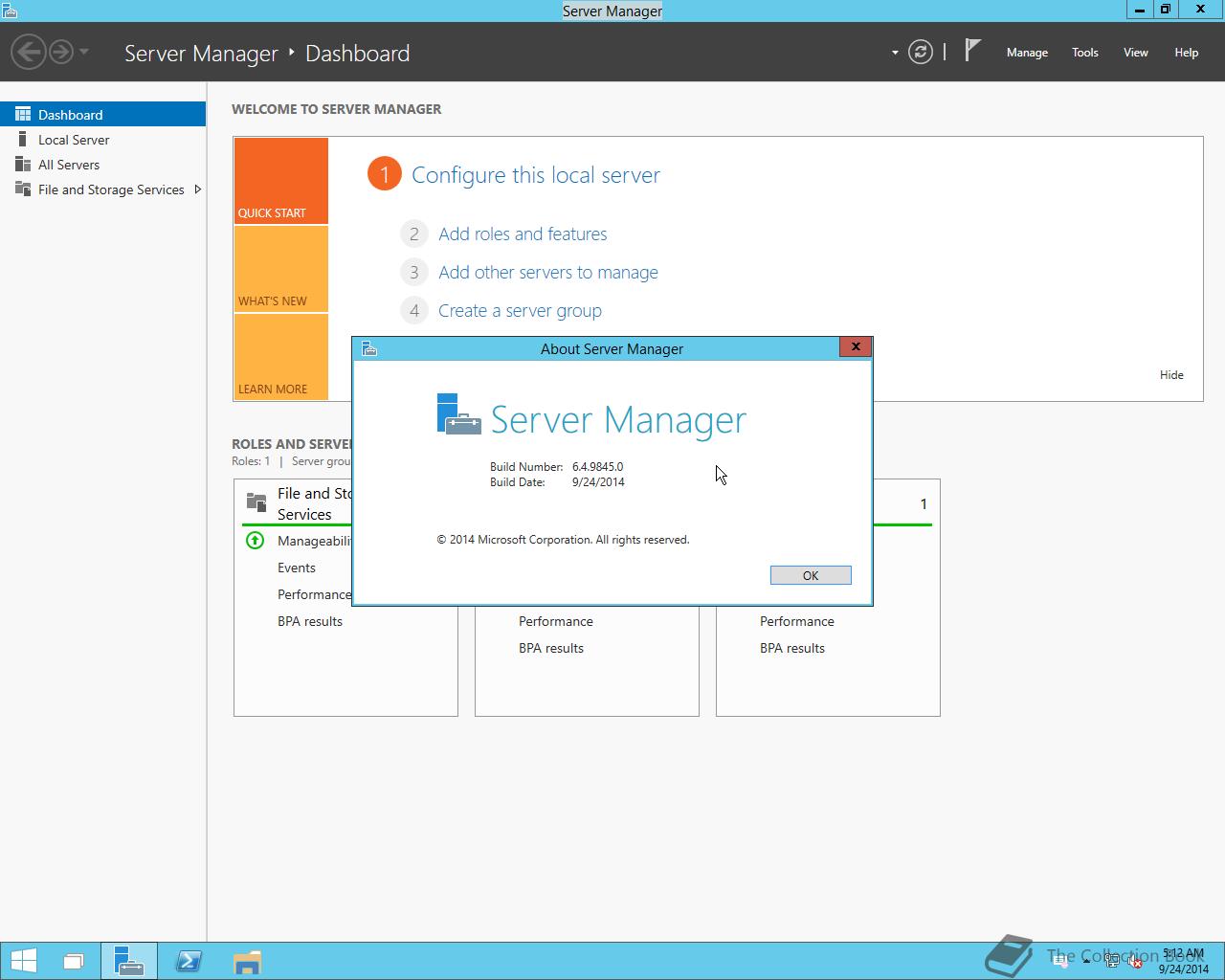Viewport: 1225px width, 980px height.
Task: Open the dropdown arrow beside the refresh icon
Action: (895, 53)
